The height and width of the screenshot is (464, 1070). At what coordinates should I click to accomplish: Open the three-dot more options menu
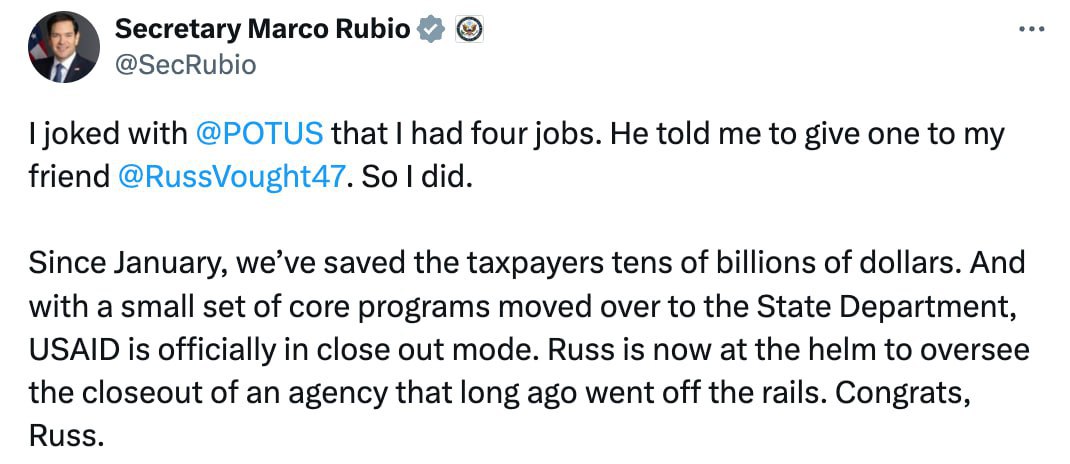pos(1030,29)
